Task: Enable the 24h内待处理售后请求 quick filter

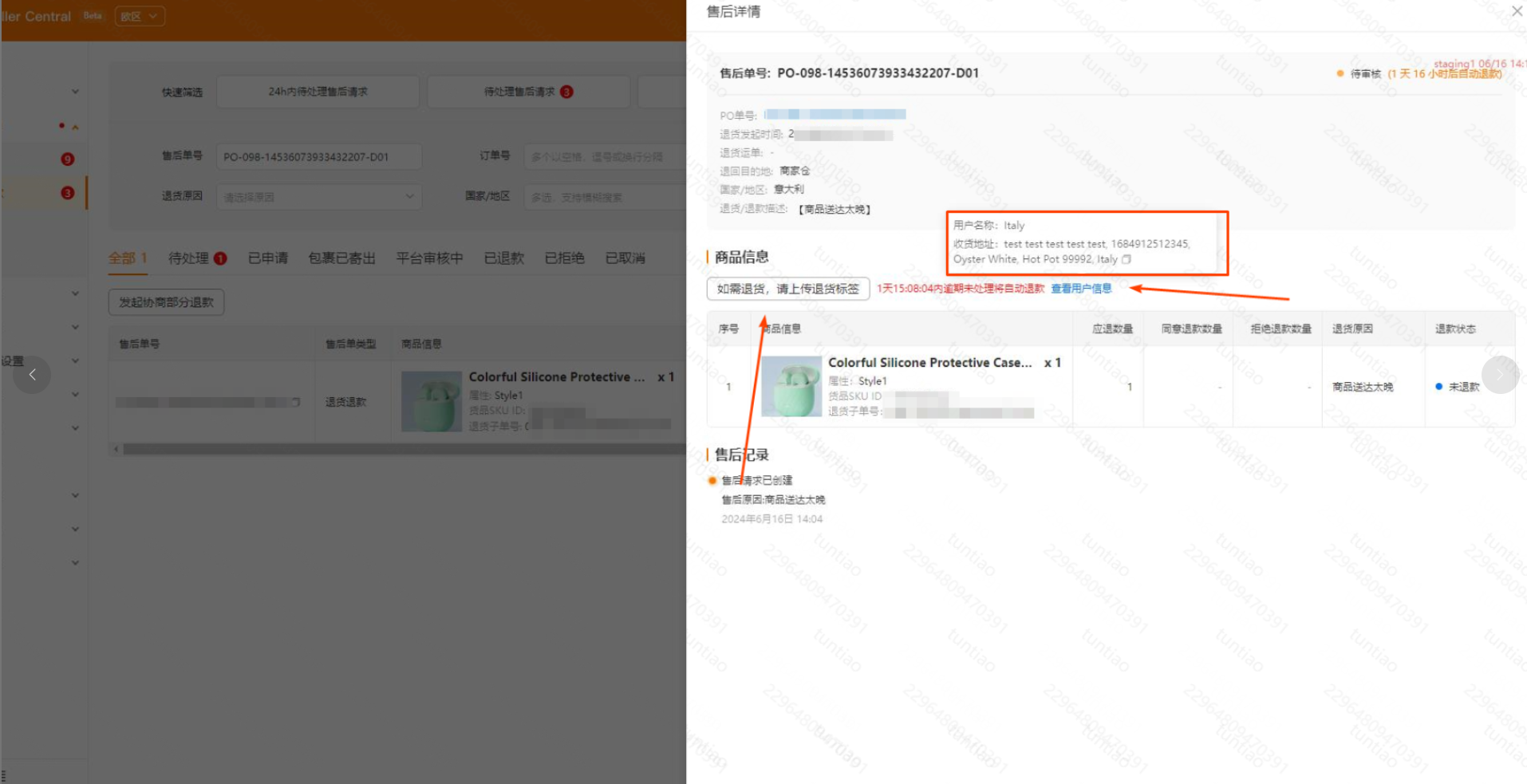Action: 318,91
